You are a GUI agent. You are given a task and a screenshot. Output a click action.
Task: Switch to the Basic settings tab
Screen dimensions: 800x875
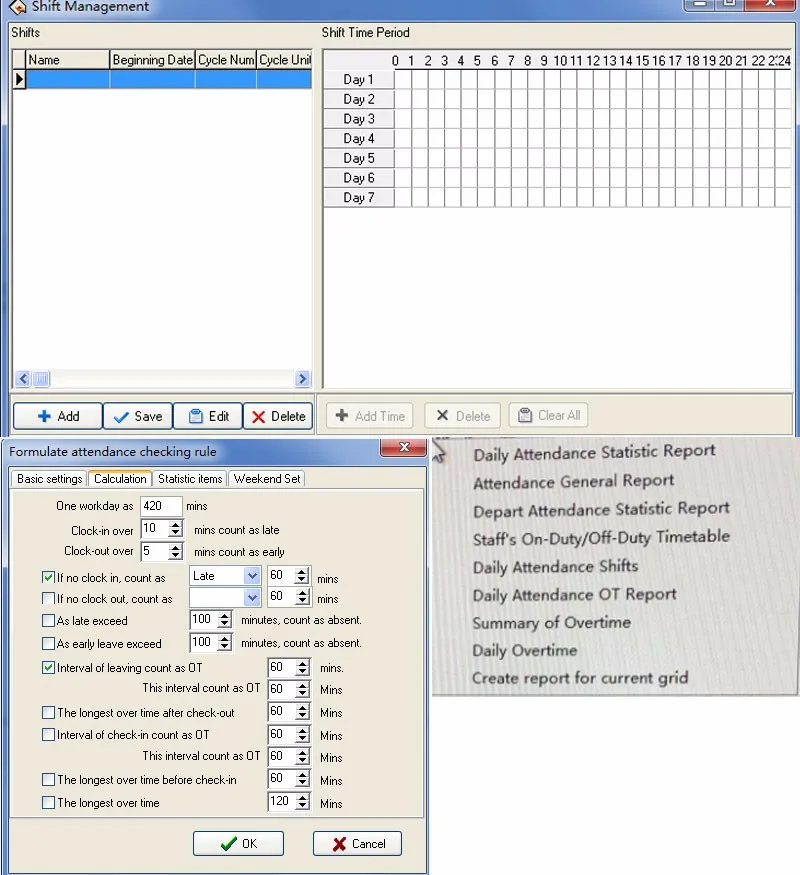pos(49,479)
